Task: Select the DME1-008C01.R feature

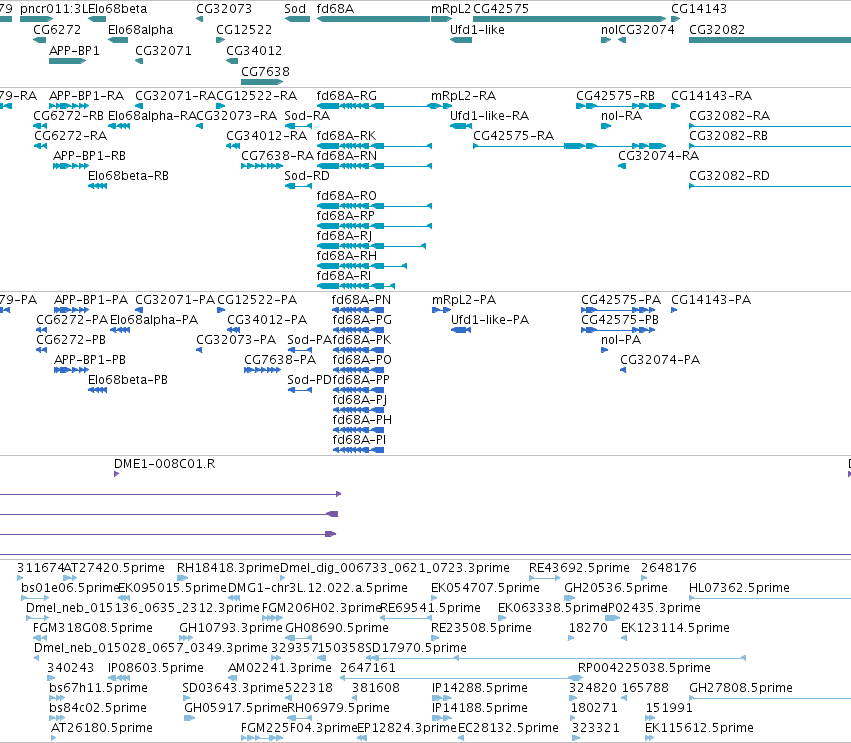Action: [x=164, y=464]
